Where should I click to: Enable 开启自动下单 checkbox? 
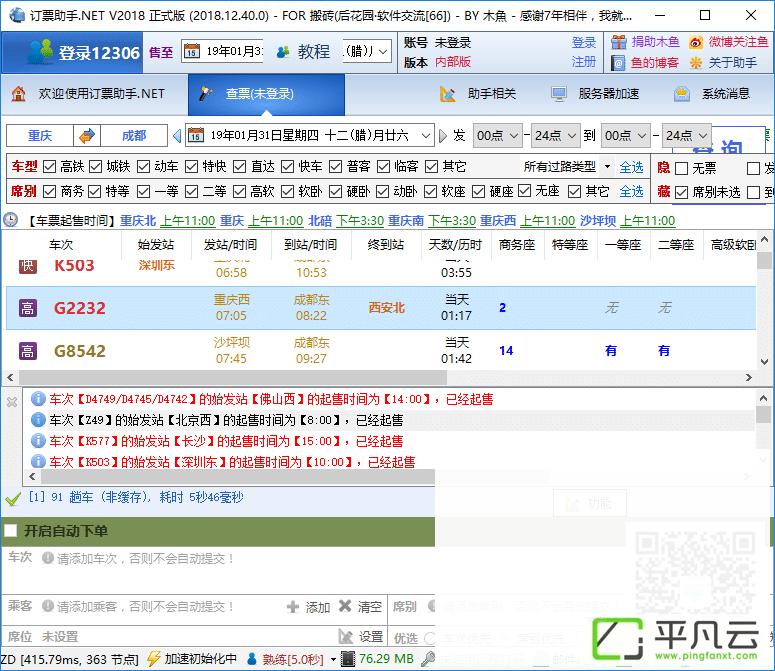(10, 531)
